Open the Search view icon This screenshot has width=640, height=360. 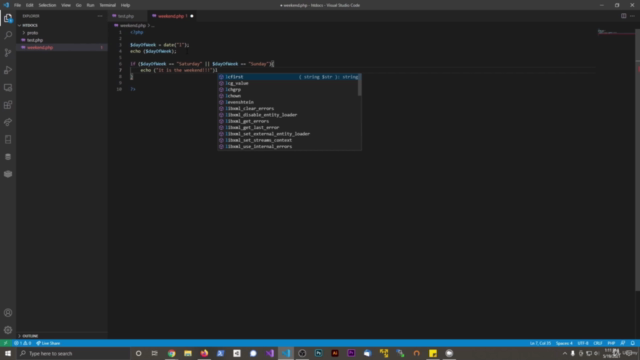pos(8,36)
